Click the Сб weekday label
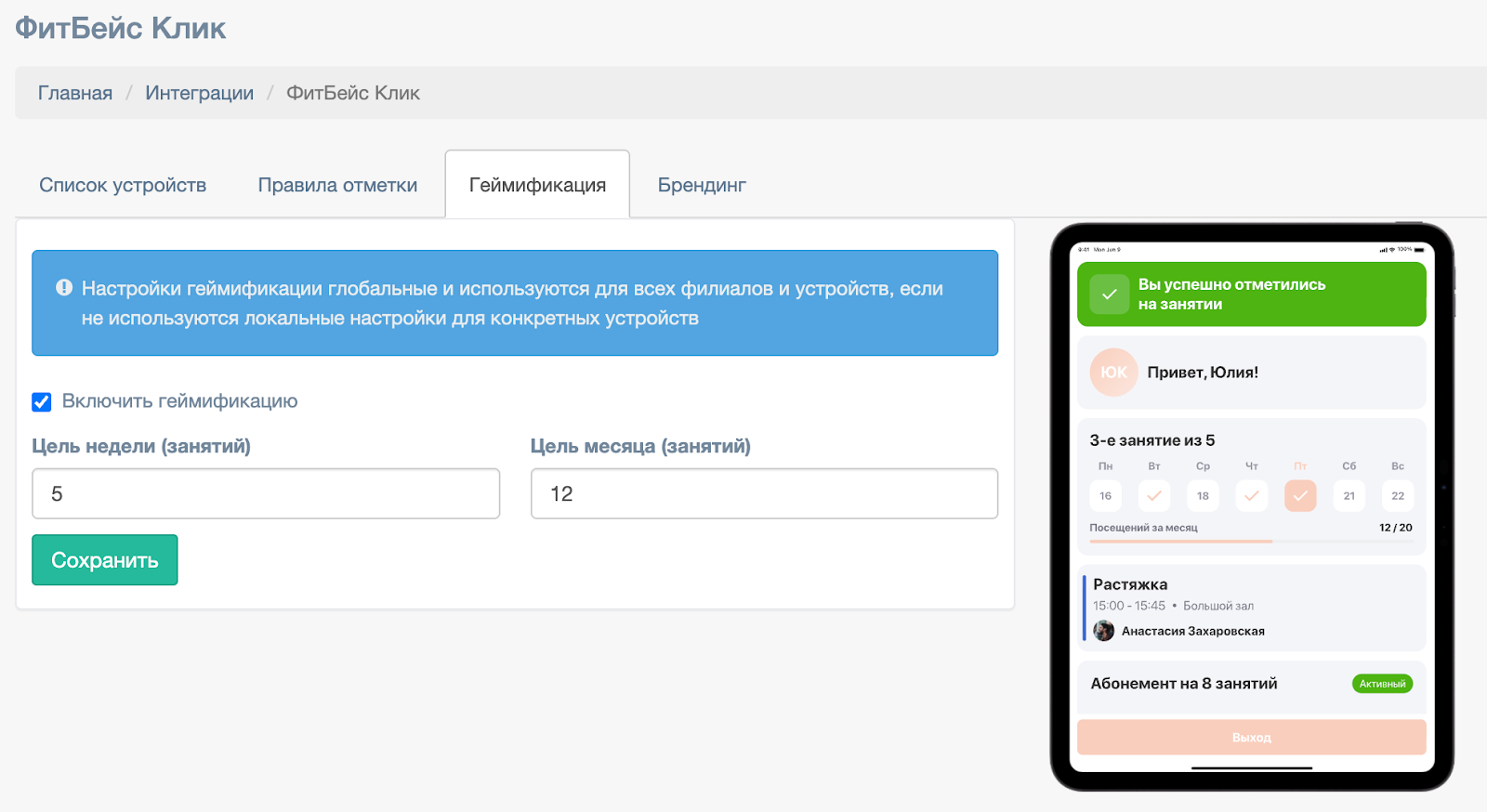Viewport: 1487px width, 812px height. (1349, 466)
